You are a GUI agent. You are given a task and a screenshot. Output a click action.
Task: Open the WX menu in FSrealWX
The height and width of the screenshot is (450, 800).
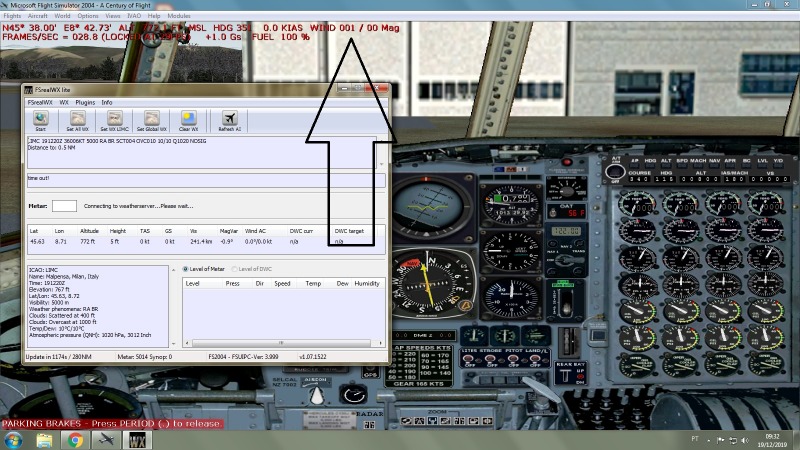point(64,103)
